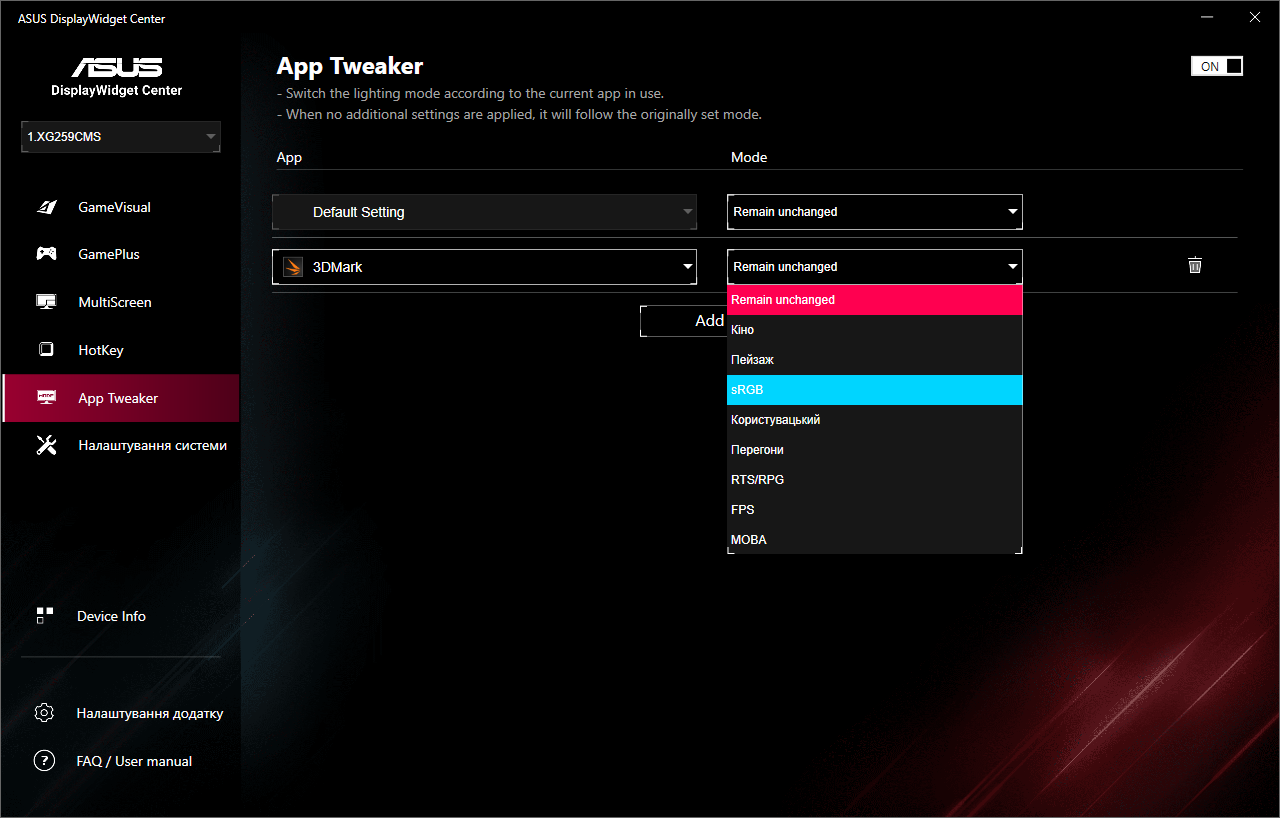Viewport: 1280px width, 818px height.
Task: Open the GameVisual section
Action: click(x=121, y=207)
